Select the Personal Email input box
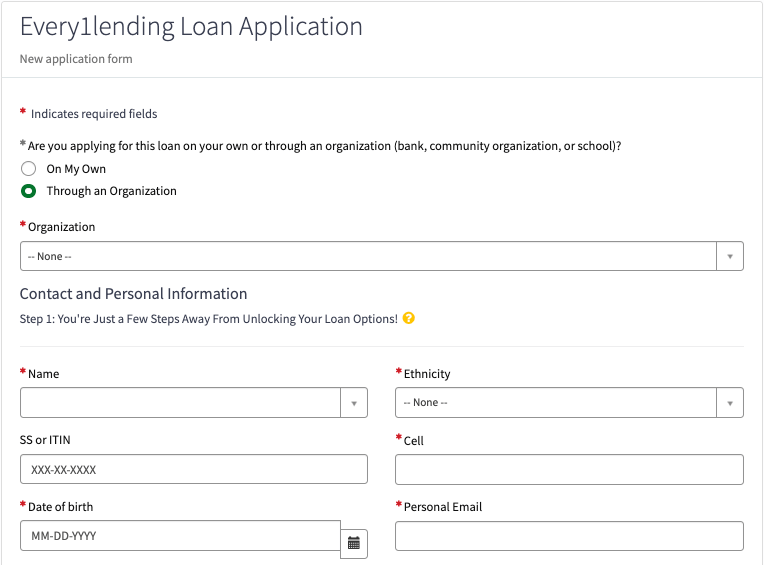 click(569, 536)
